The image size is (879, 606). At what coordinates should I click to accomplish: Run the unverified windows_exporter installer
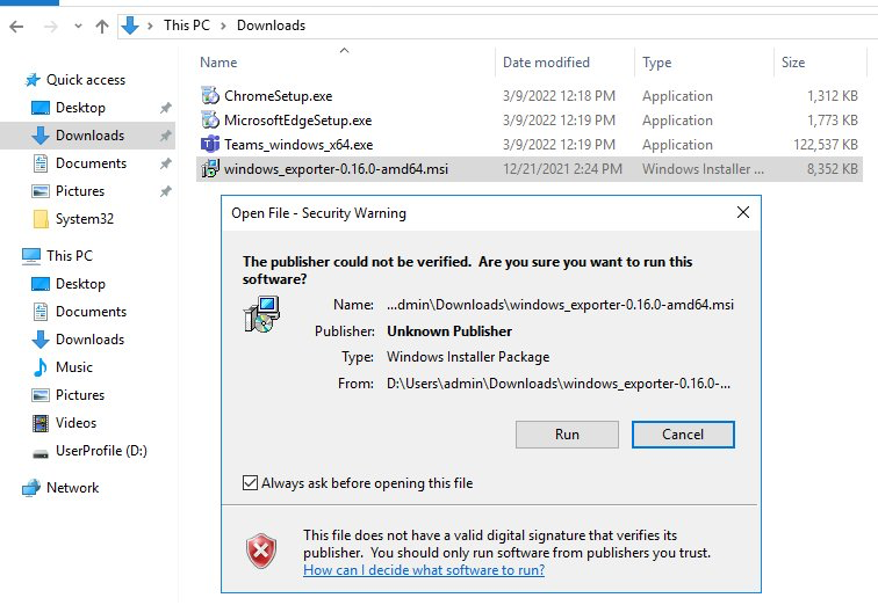[x=566, y=434]
